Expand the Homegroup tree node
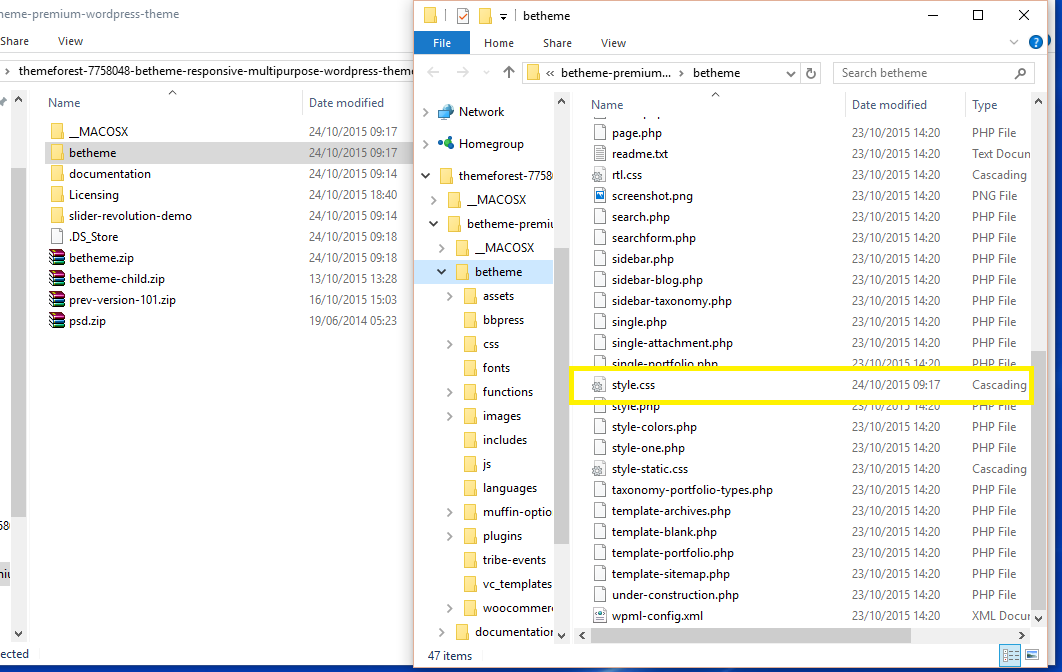 coord(425,144)
